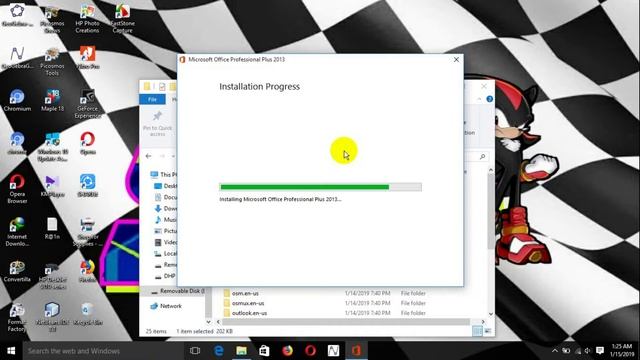
Task: Click the green installation progress bar
Action: click(320, 187)
